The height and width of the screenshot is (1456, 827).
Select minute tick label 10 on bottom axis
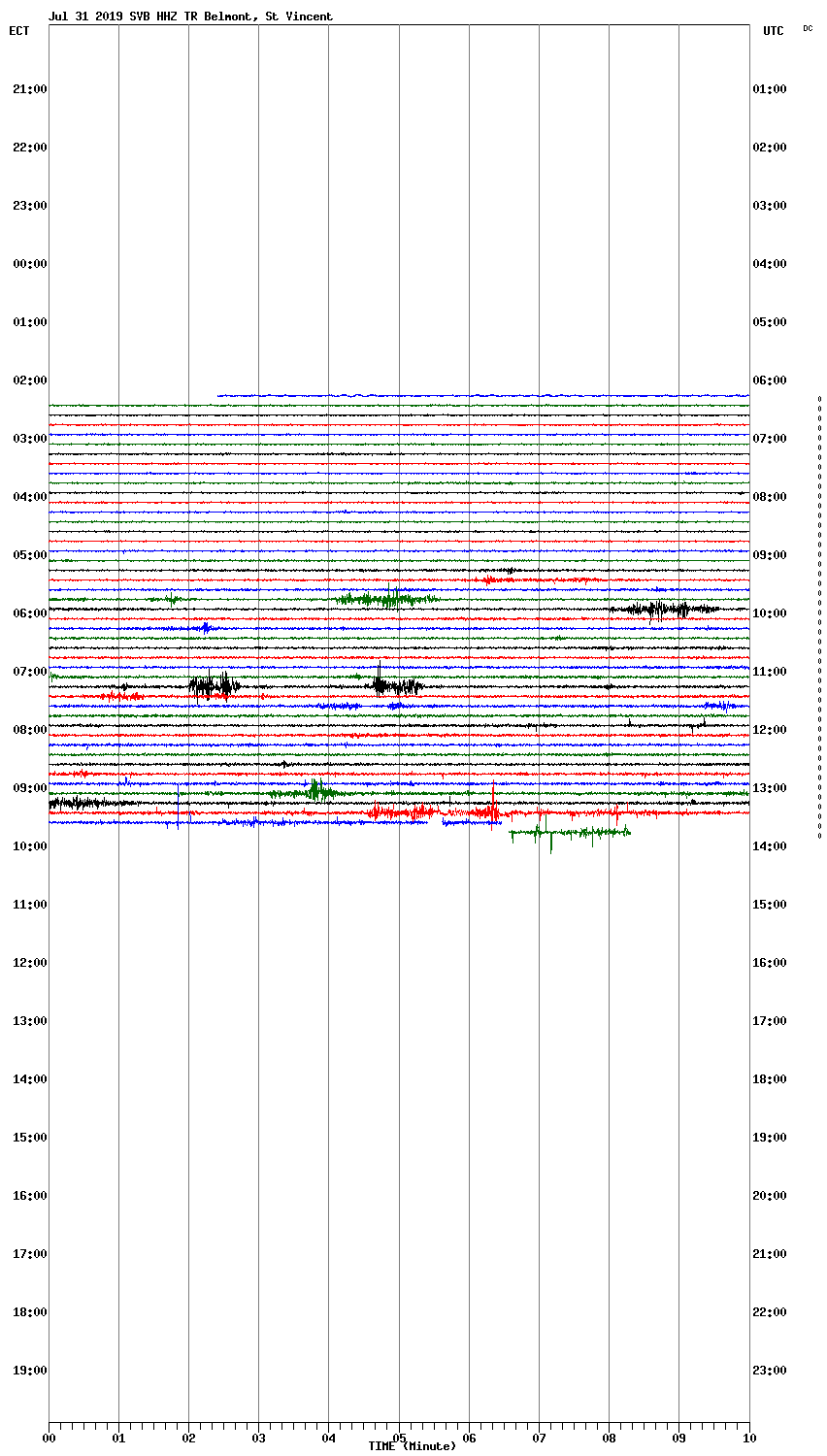[748, 1439]
